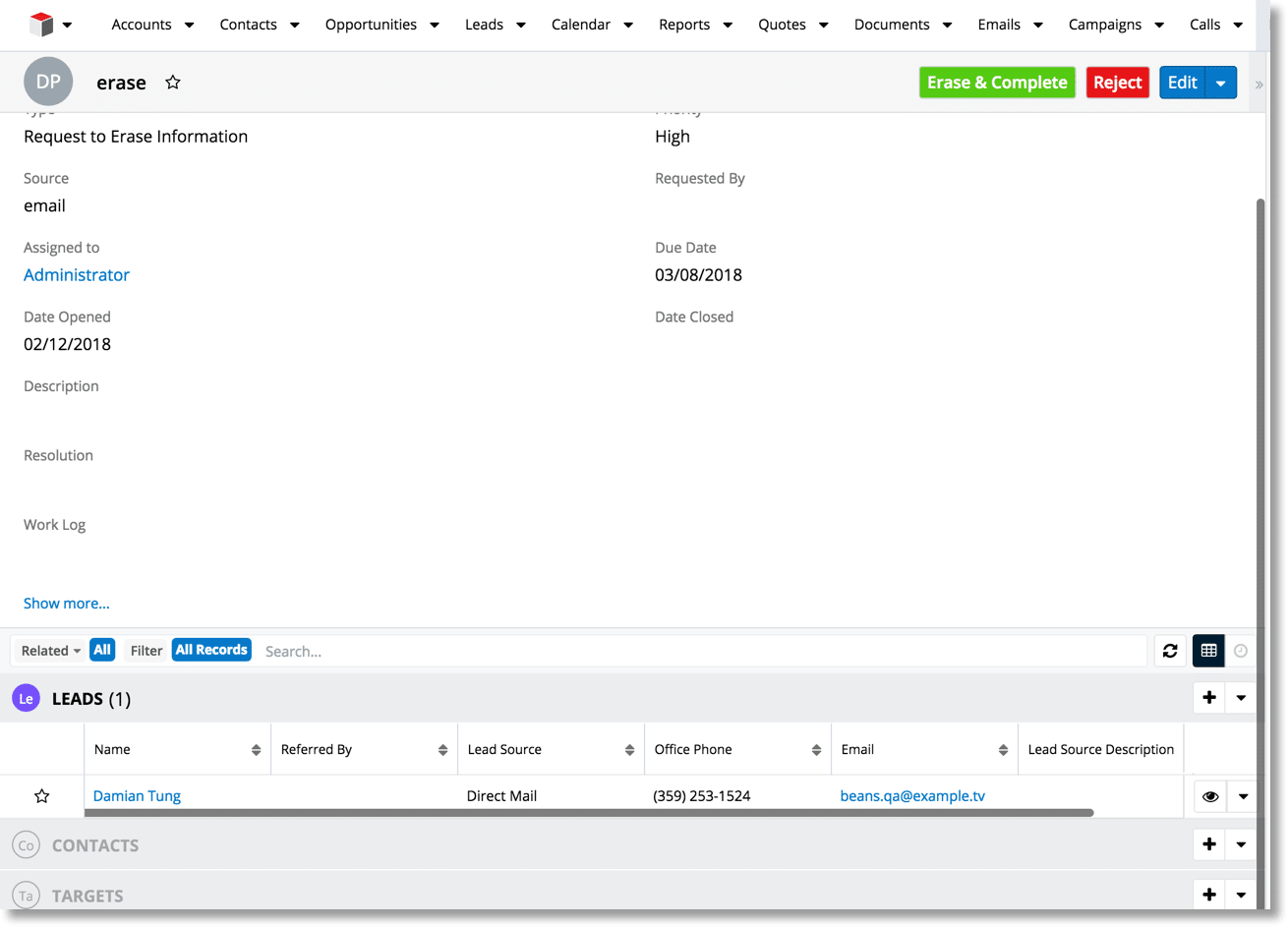Favorite the erase record with the star
The image size is (1288, 927).
point(173,83)
